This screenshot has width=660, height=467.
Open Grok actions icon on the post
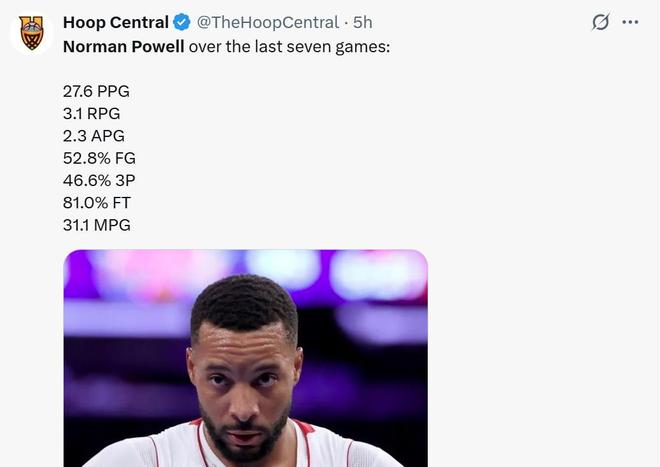[600, 22]
